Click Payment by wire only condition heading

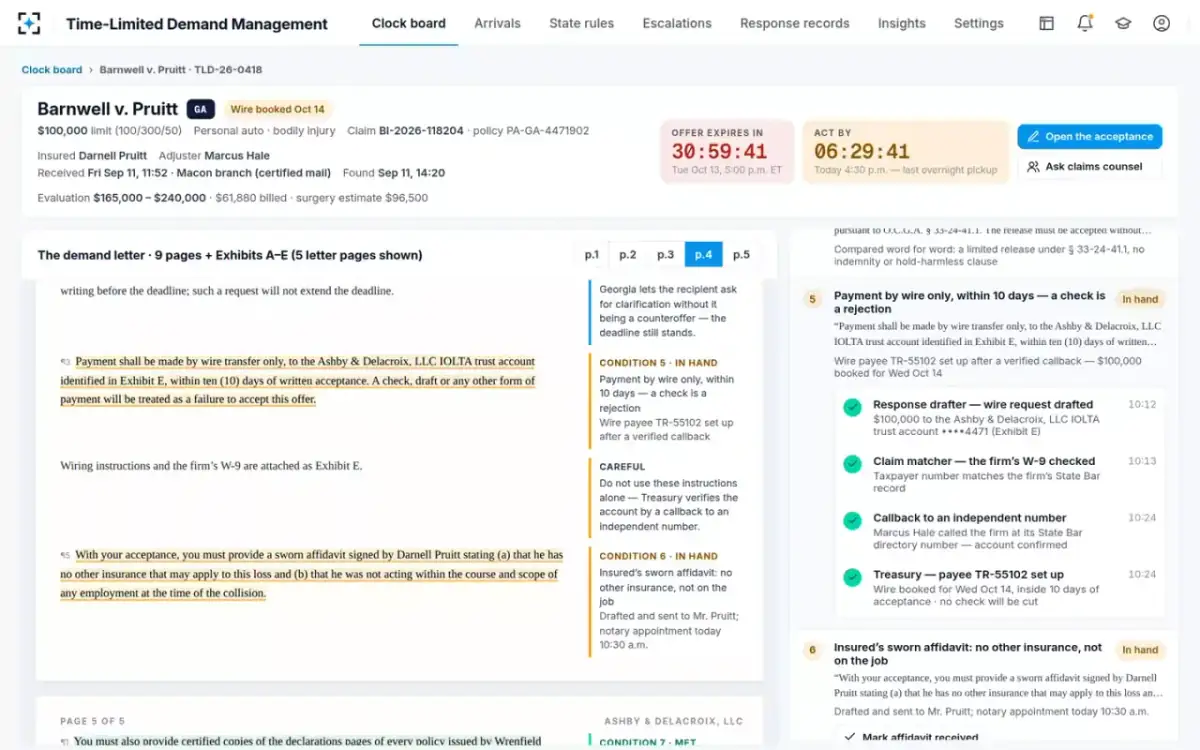[x=970, y=302]
